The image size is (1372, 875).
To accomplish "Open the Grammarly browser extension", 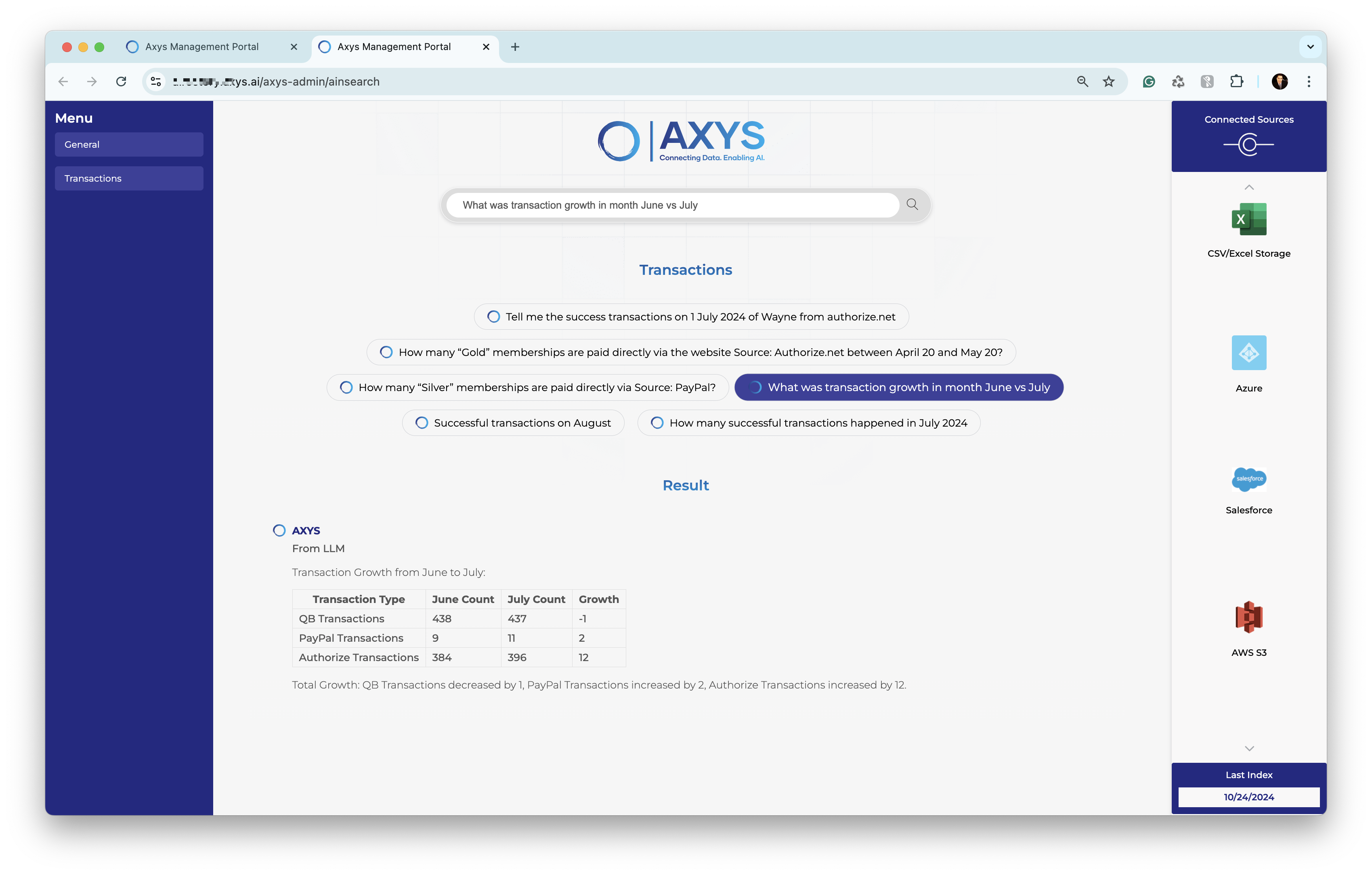I will pos(1149,82).
